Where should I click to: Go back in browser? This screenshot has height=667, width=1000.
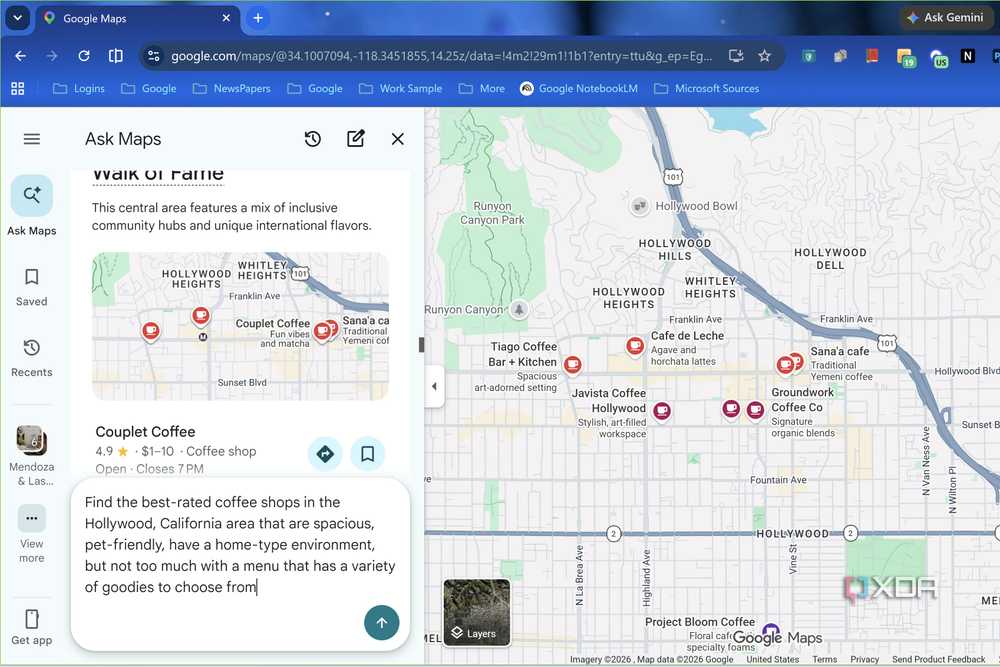click(x=20, y=56)
